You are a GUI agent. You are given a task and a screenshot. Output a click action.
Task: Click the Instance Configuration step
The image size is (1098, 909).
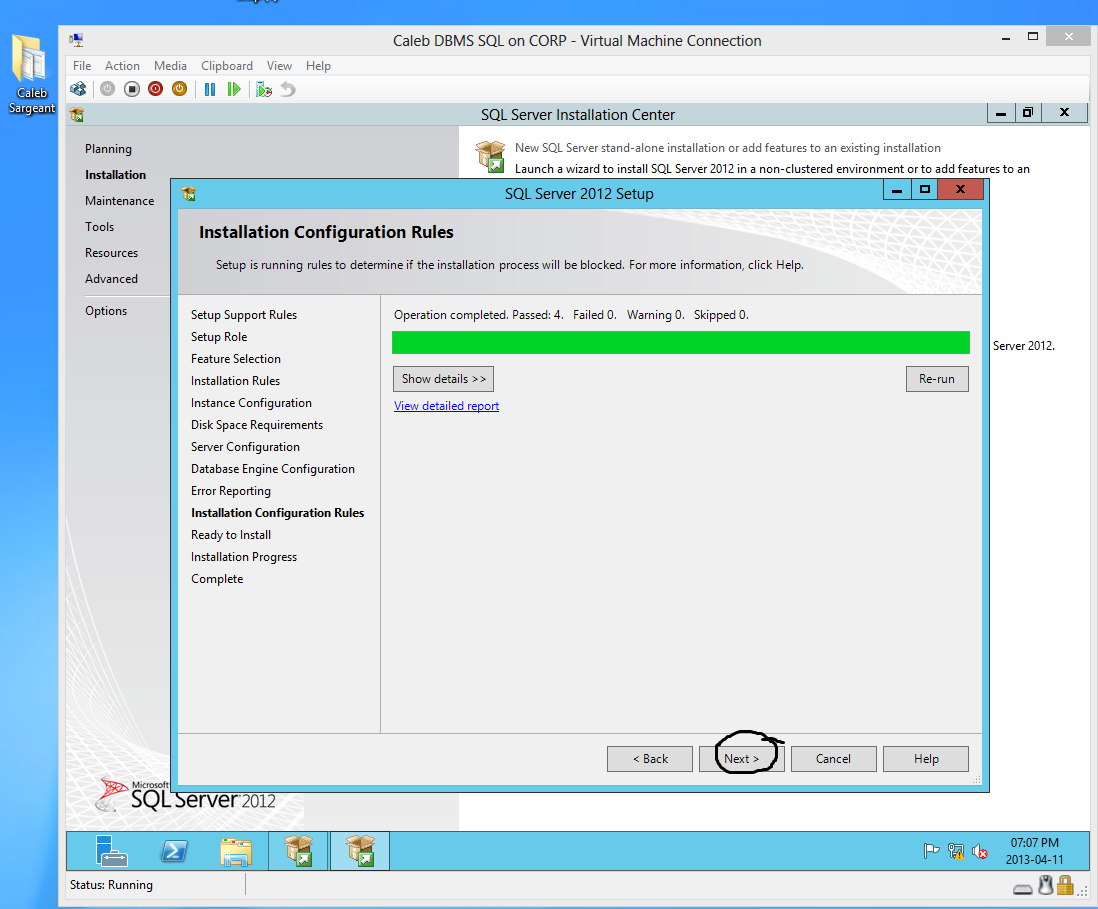tap(251, 403)
